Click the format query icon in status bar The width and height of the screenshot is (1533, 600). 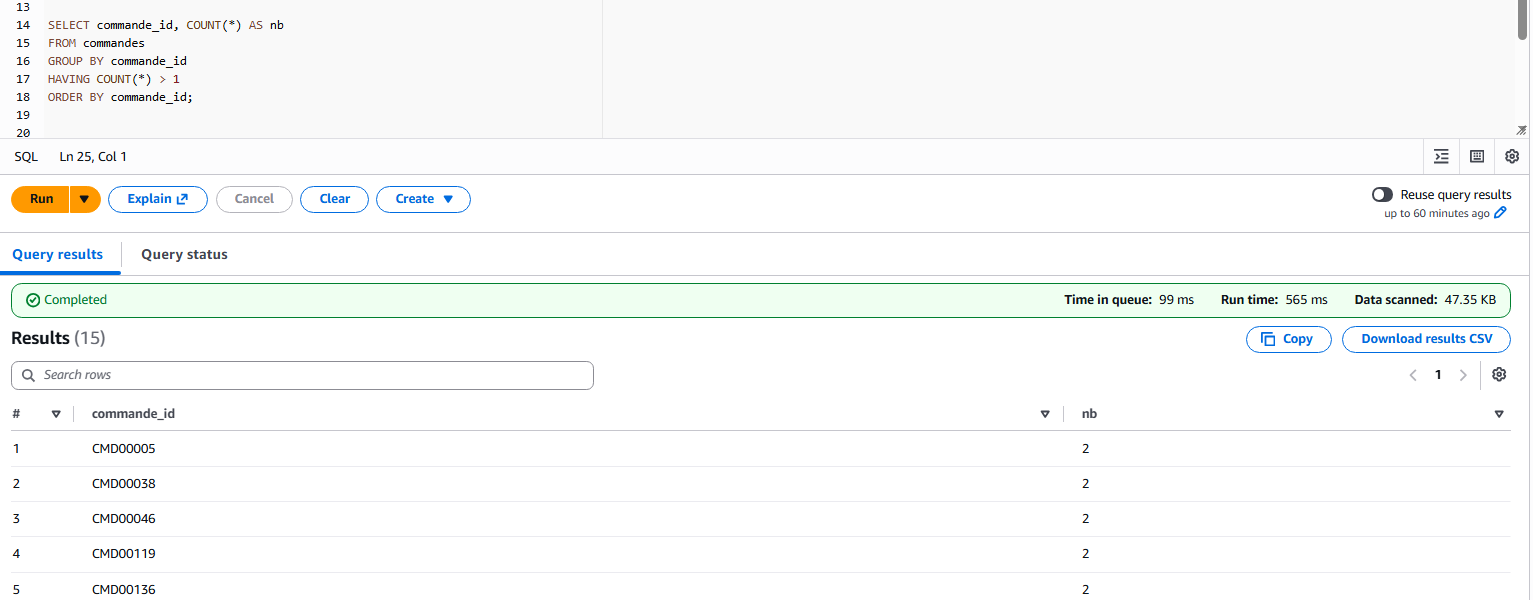(1441, 156)
